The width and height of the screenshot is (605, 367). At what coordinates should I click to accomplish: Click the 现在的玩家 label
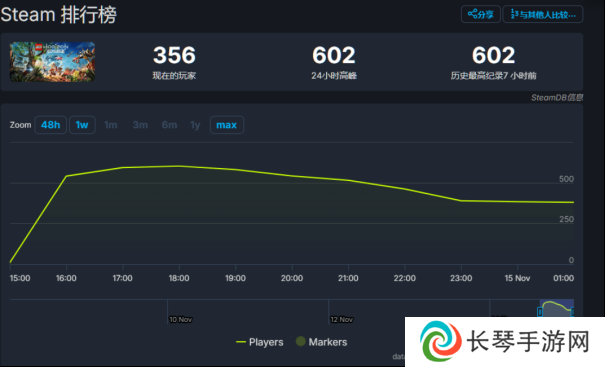[x=174, y=76]
